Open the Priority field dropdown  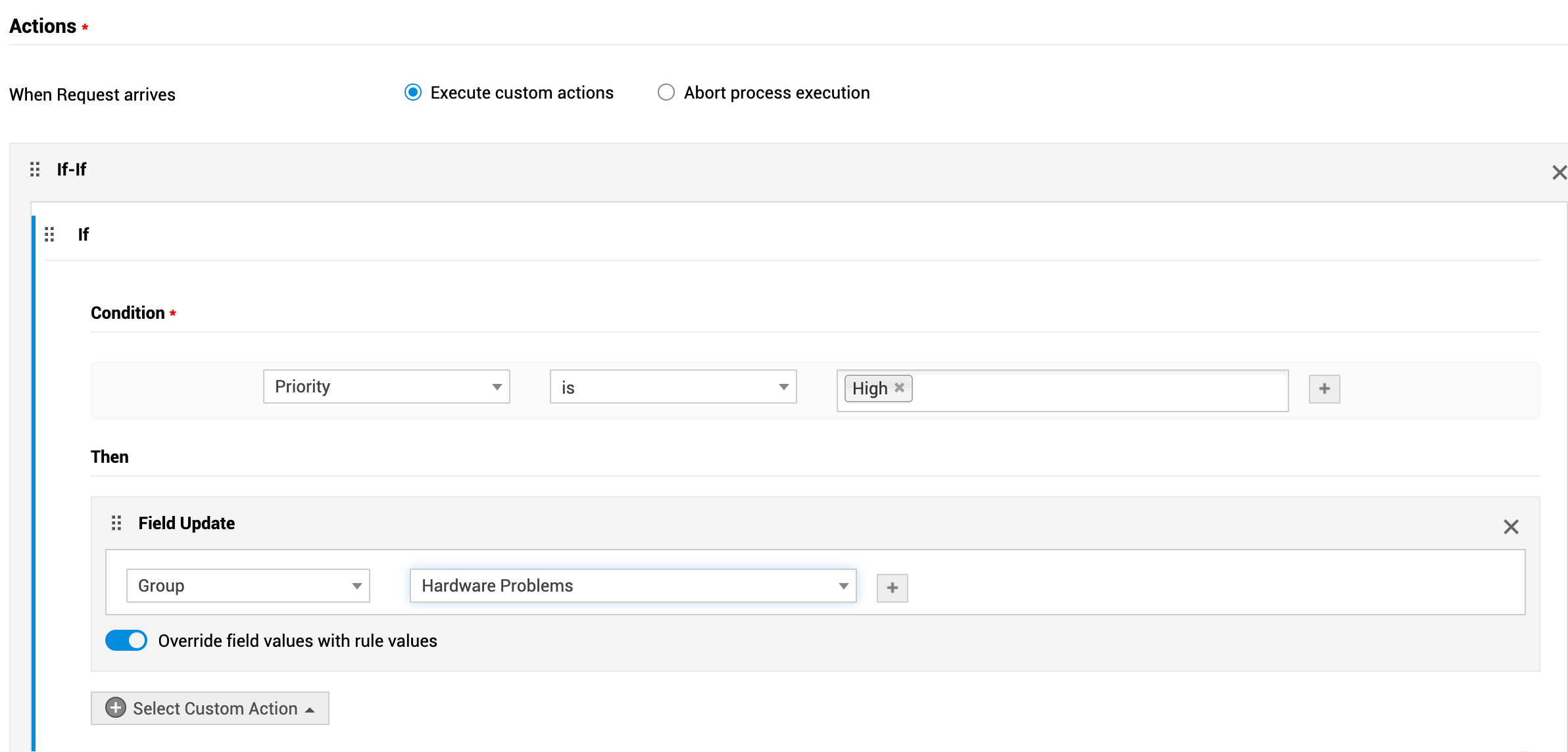pos(386,387)
